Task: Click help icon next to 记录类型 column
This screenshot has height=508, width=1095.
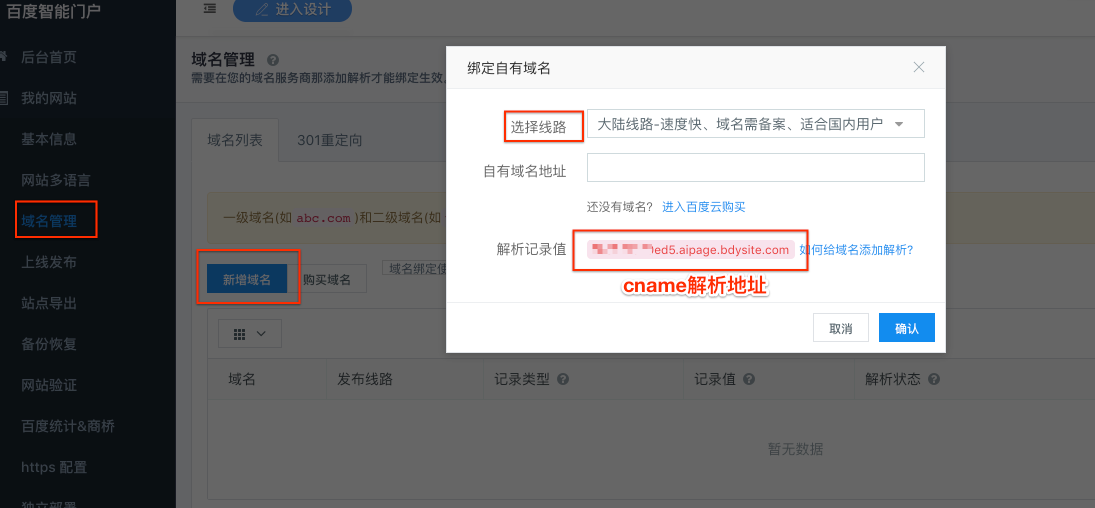Action: (563, 380)
